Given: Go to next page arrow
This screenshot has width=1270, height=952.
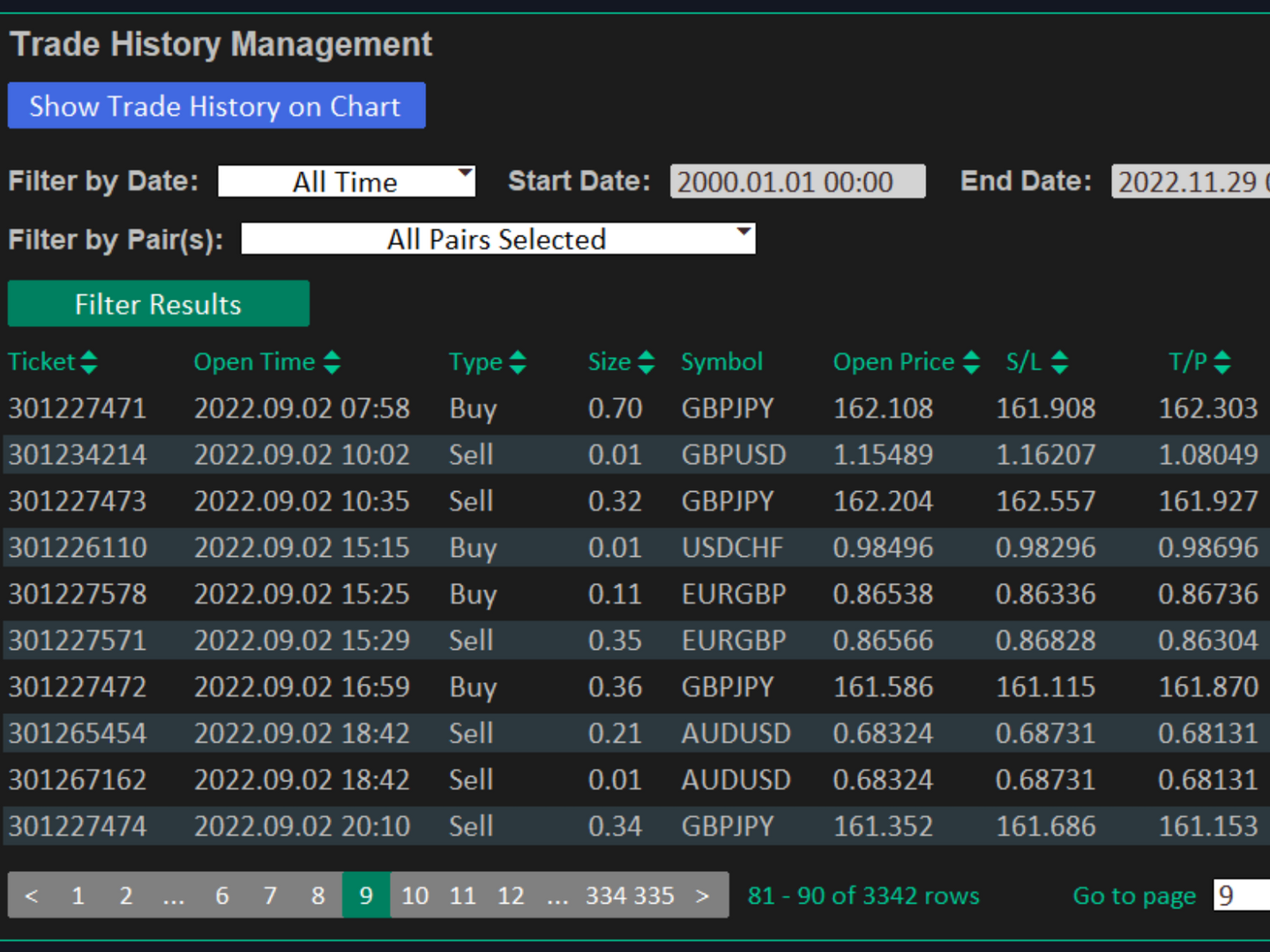Looking at the screenshot, I should click(x=702, y=896).
